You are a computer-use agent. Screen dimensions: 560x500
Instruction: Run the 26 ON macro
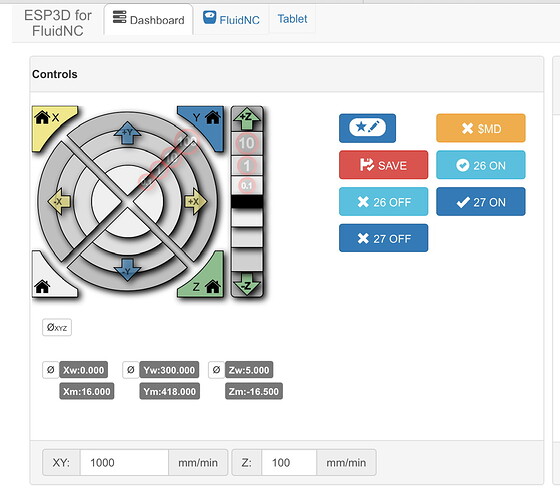point(481,165)
